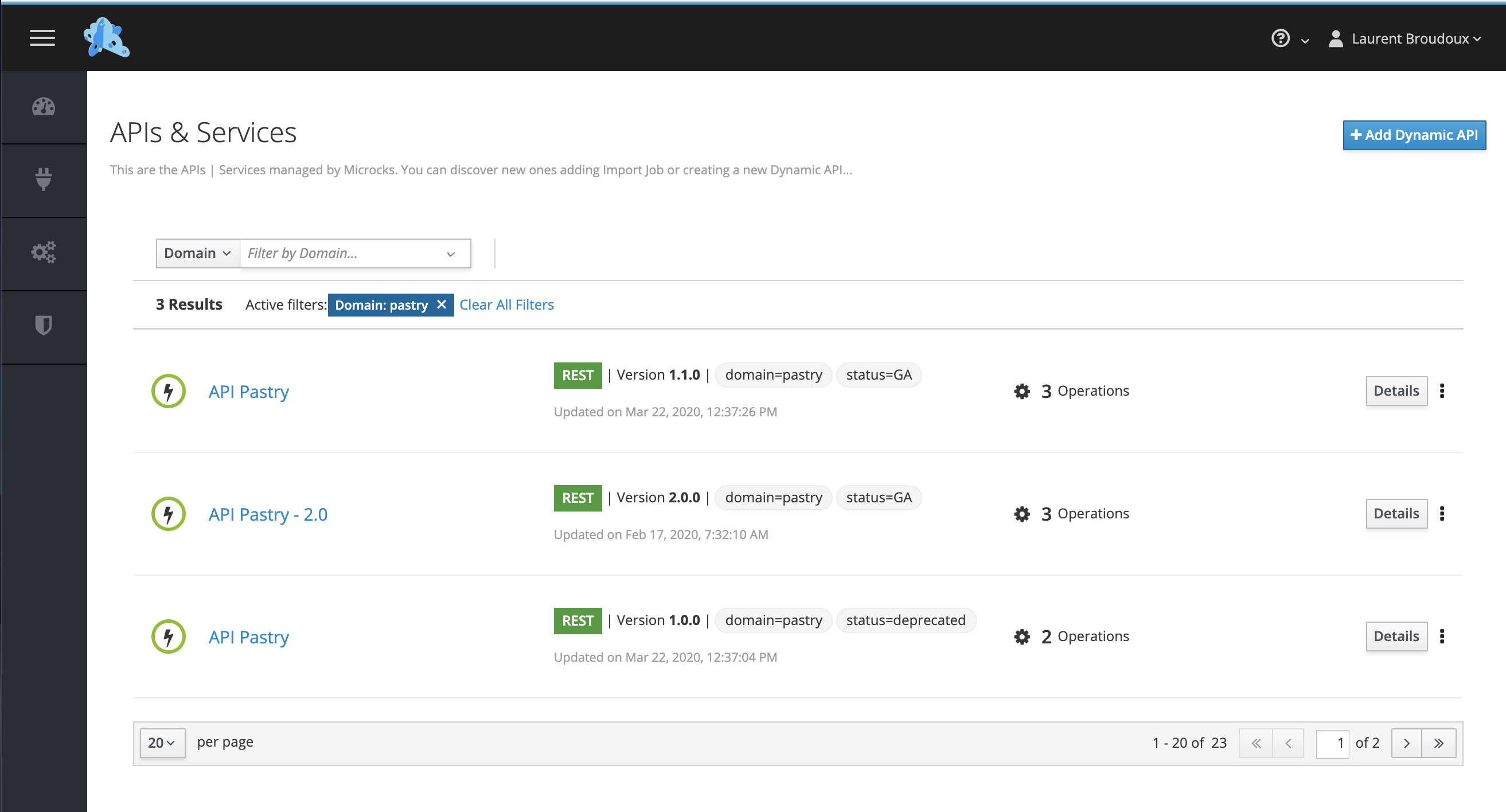Expand the Domain filter type dropdown
Screen dimensions: 1506x812
pyautogui.click(x=198, y=253)
